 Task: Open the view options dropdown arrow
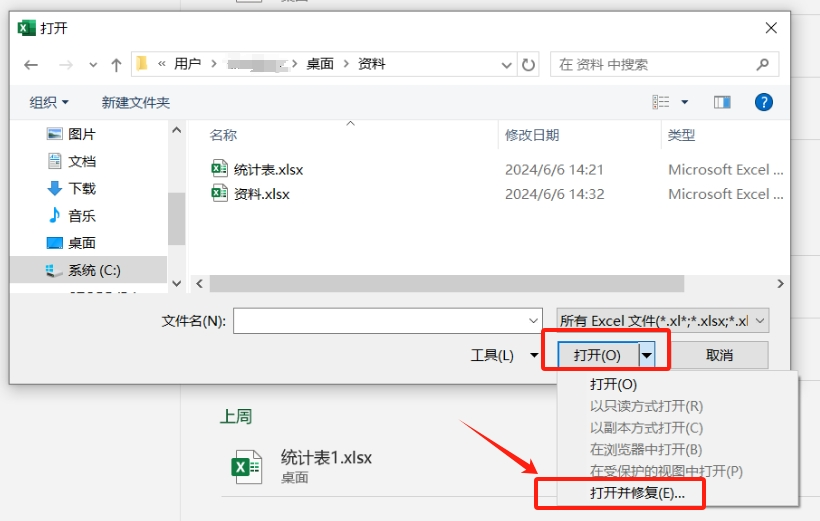click(x=685, y=102)
